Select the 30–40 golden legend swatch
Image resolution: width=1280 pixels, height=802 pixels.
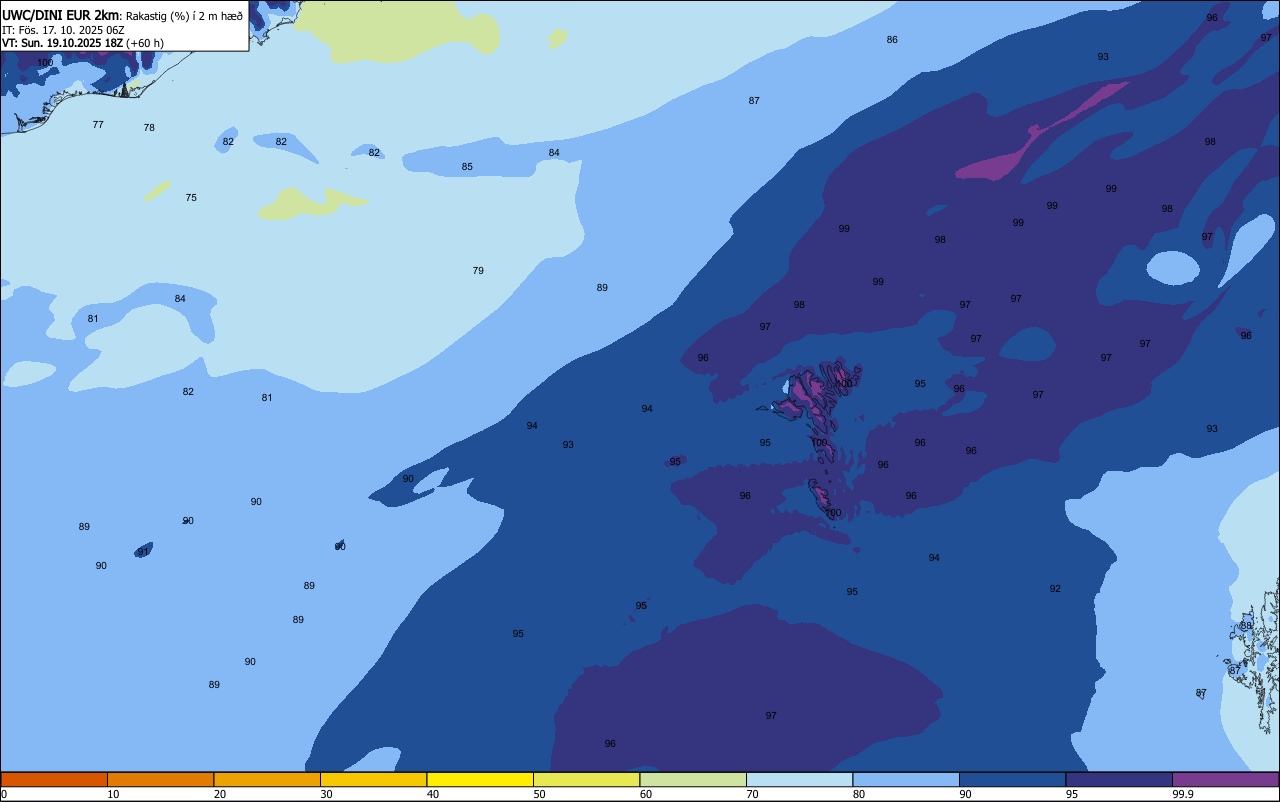[373, 779]
